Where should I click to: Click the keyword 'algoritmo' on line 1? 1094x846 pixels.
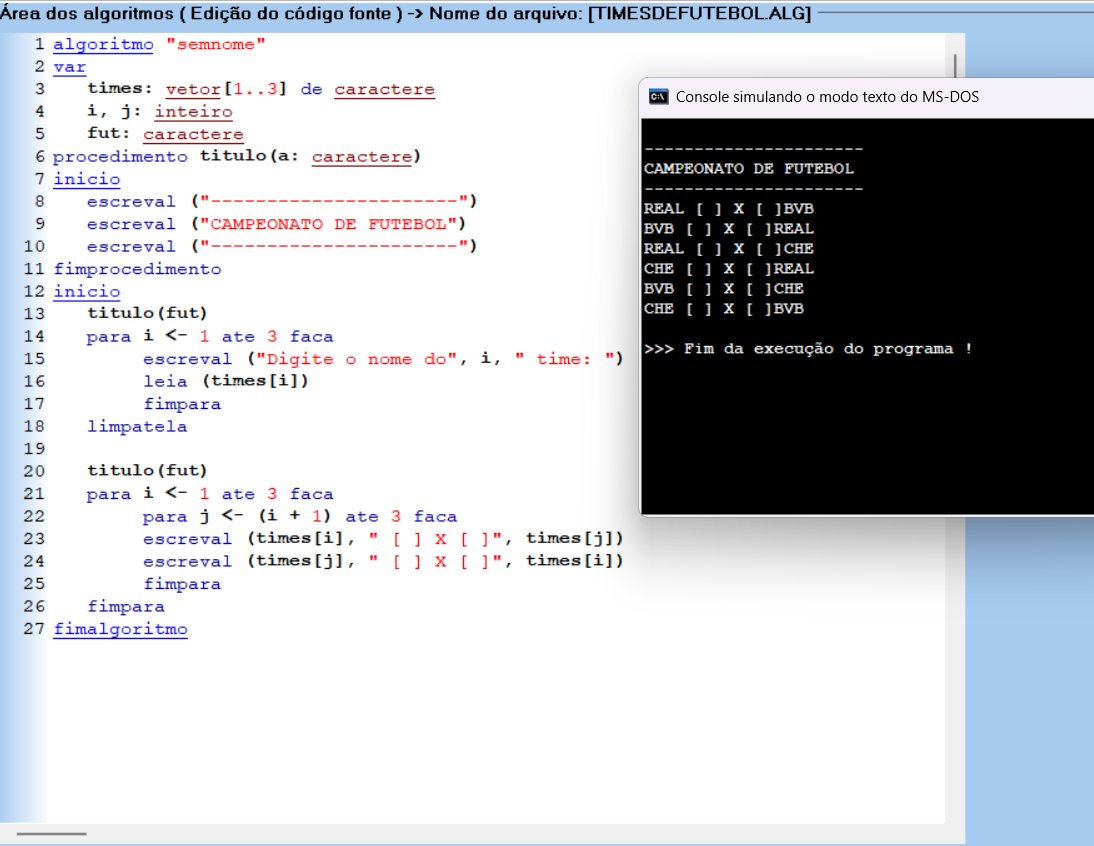point(103,45)
